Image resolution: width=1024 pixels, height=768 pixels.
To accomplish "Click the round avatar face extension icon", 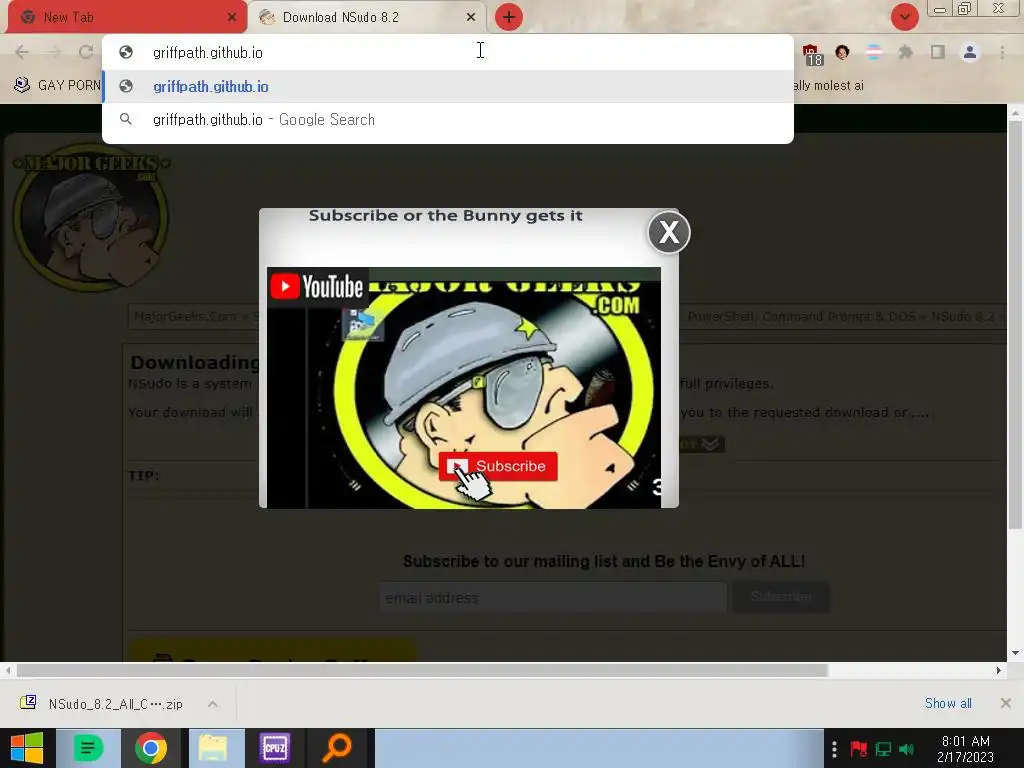I will coord(842,52).
